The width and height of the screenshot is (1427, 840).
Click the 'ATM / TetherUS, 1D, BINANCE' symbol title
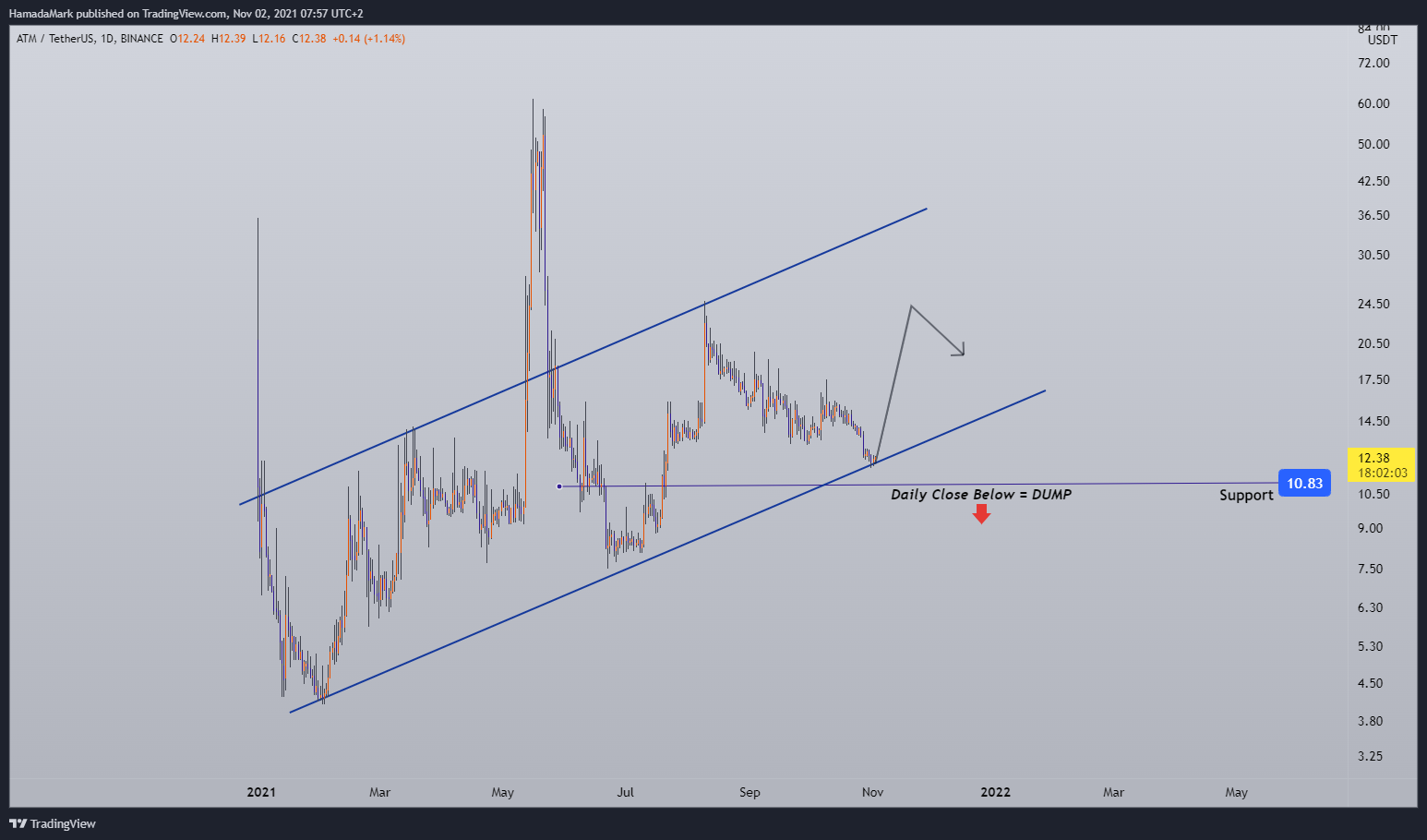click(90, 39)
